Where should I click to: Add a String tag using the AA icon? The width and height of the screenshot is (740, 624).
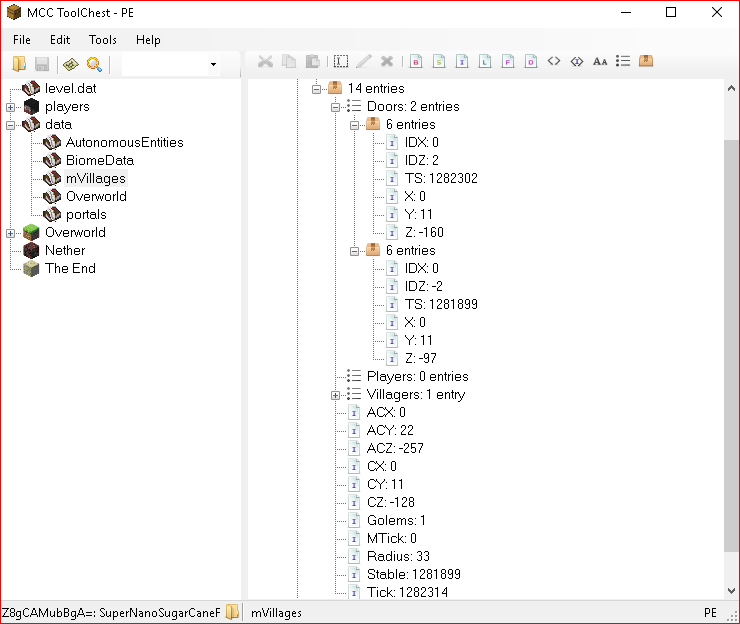click(x=600, y=61)
